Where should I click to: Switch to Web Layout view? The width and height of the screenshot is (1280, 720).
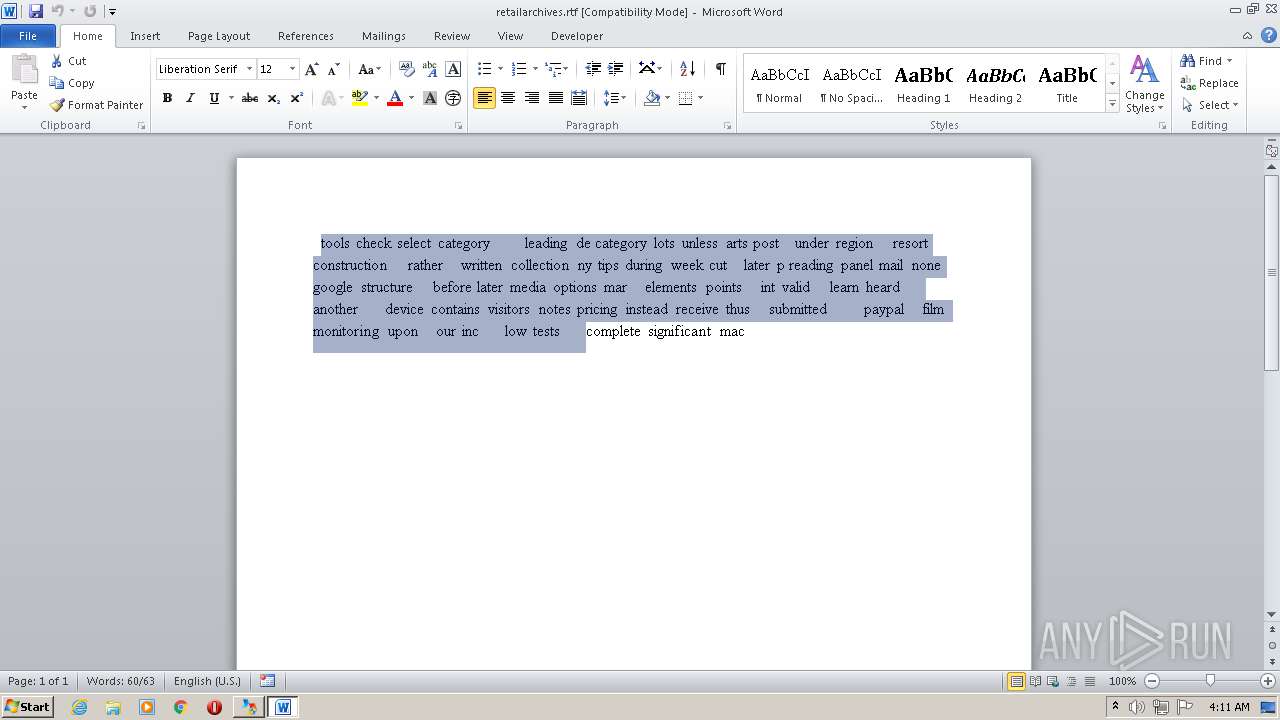(x=1053, y=681)
